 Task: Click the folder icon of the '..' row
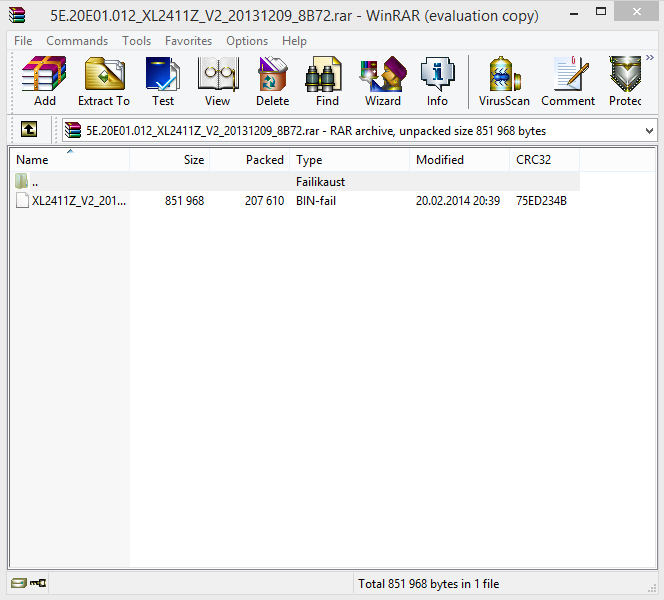[21, 181]
